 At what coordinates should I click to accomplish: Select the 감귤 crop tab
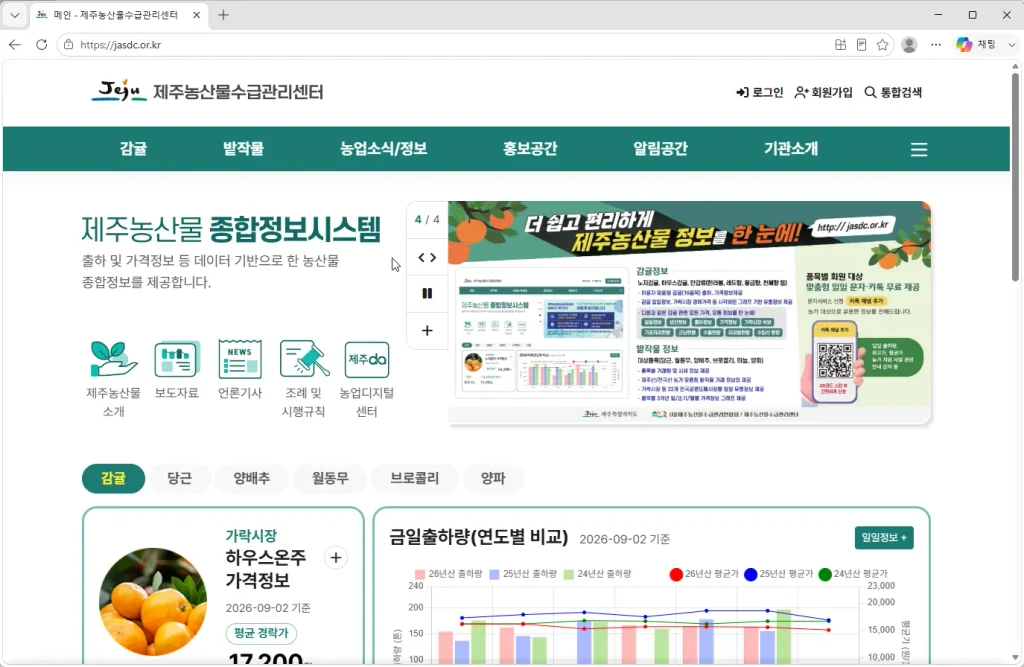tap(113, 478)
